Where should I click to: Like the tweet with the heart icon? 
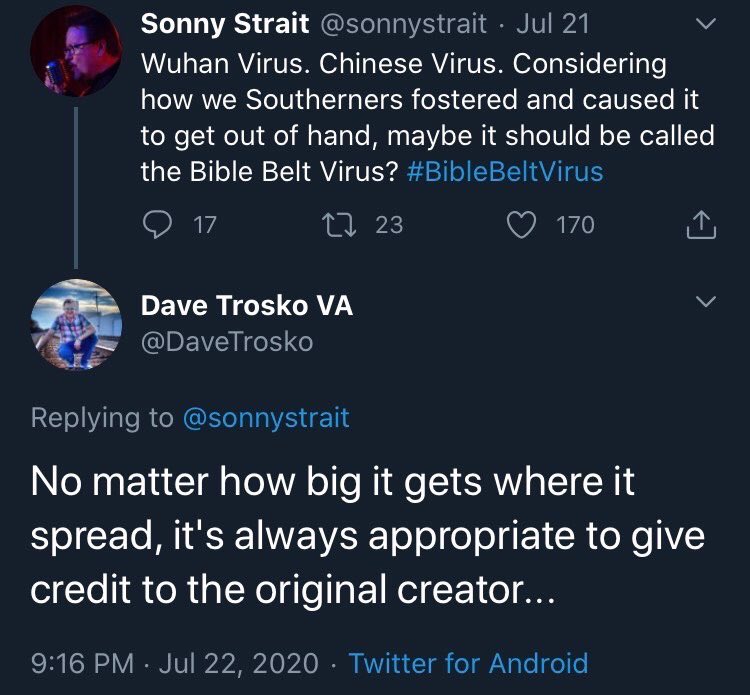(521, 225)
